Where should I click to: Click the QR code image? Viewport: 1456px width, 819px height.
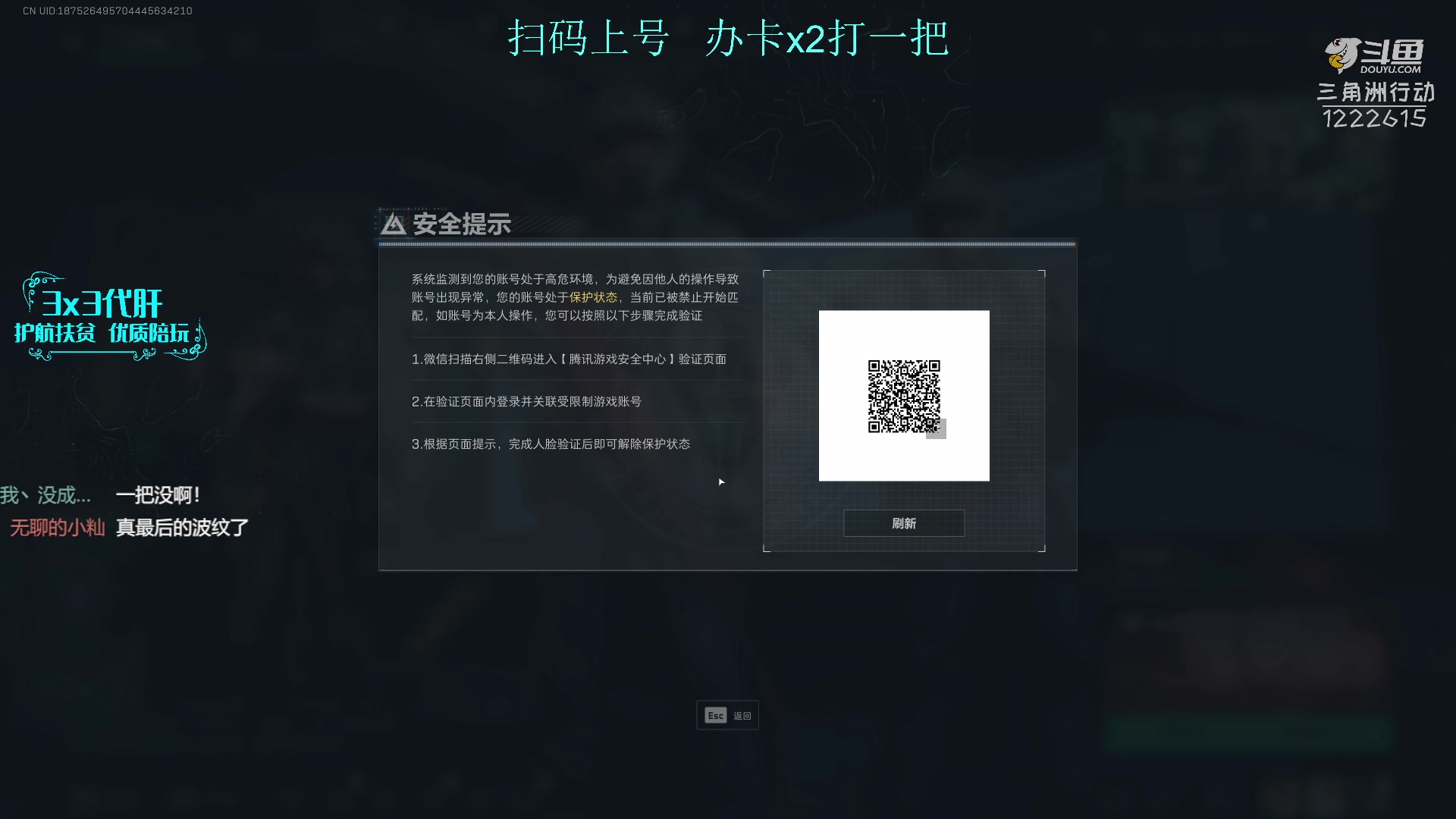tap(904, 397)
